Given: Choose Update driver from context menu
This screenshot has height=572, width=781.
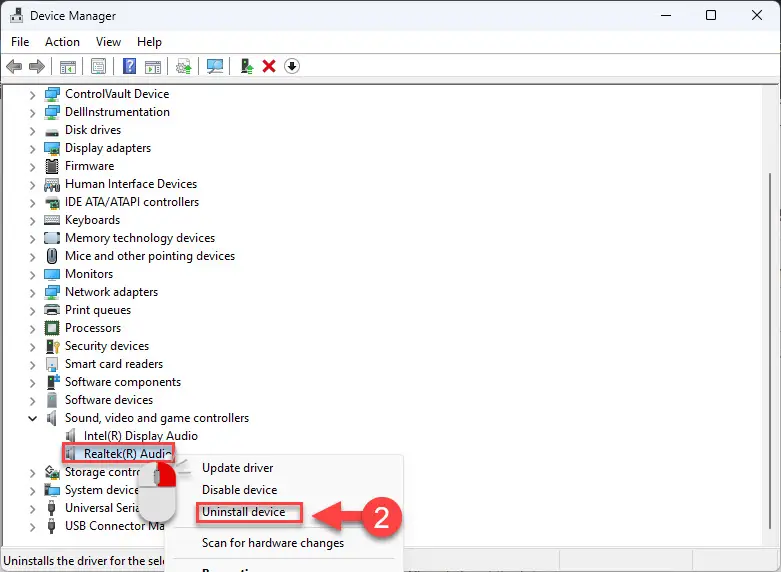Looking at the screenshot, I should tap(237, 468).
